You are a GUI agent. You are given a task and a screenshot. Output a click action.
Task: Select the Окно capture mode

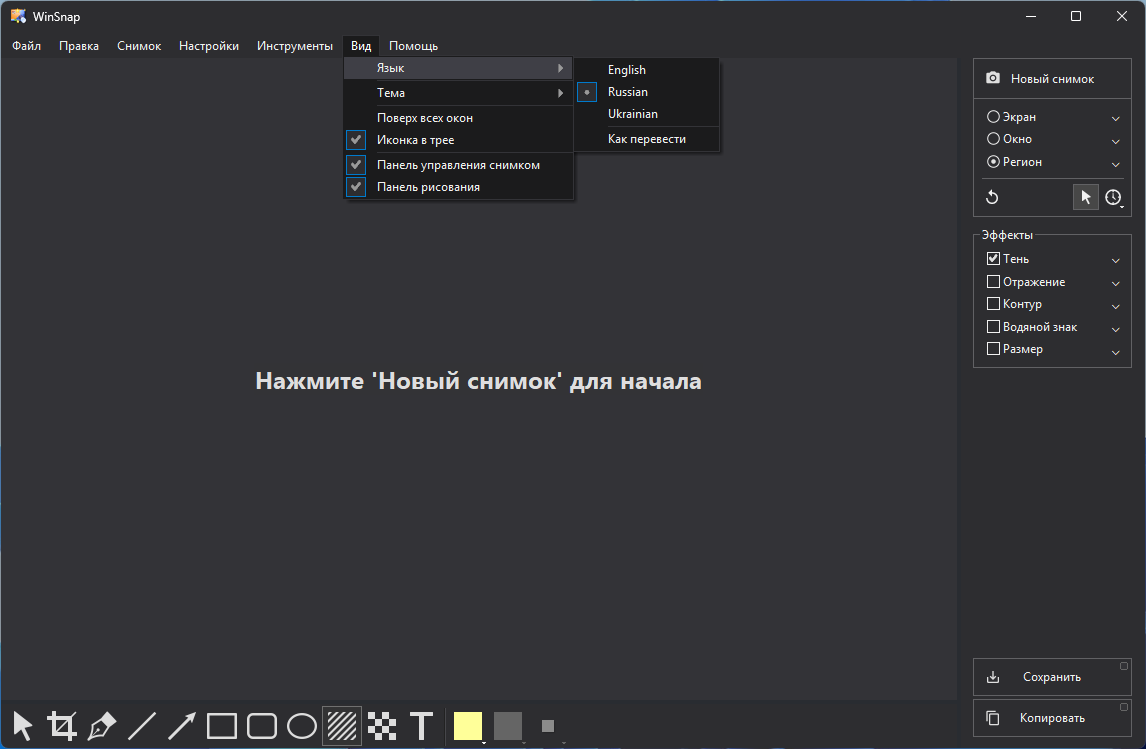(x=1009, y=139)
